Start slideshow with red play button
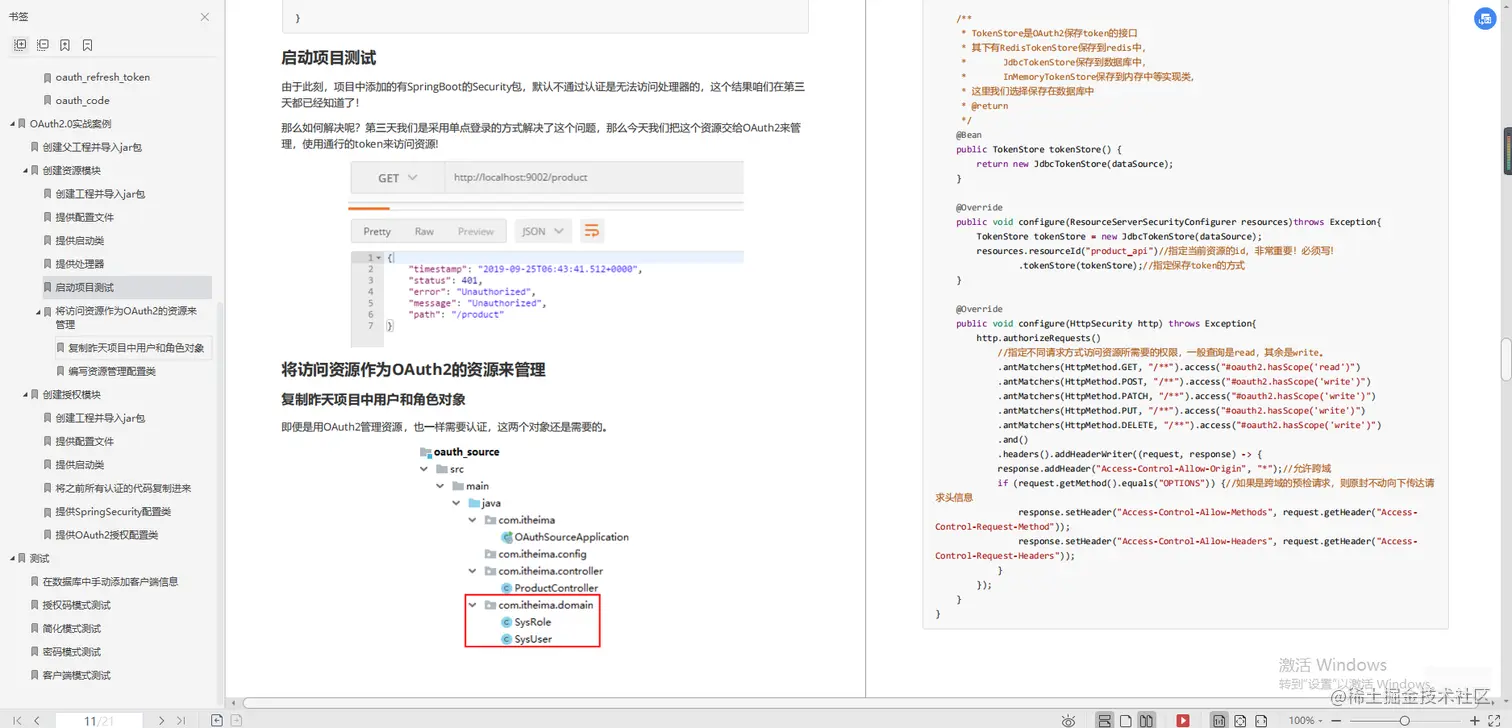The height and width of the screenshot is (728, 1512). coord(1183,721)
